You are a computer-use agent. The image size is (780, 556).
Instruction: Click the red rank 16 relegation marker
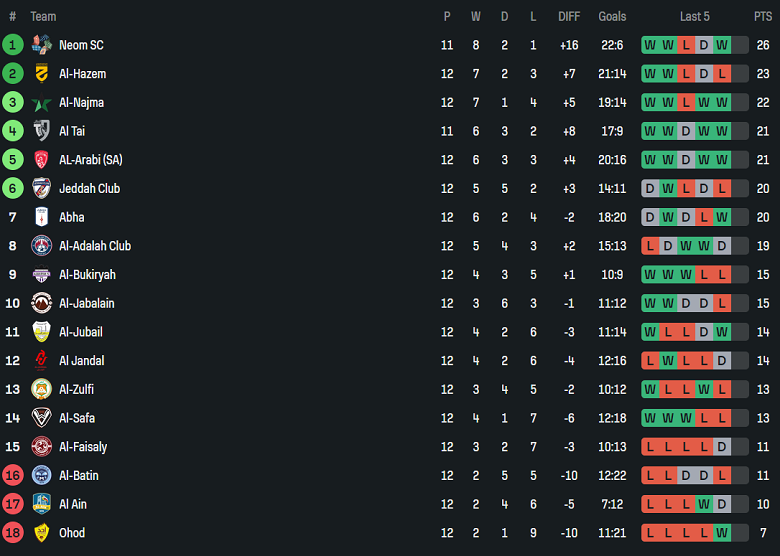13,476
